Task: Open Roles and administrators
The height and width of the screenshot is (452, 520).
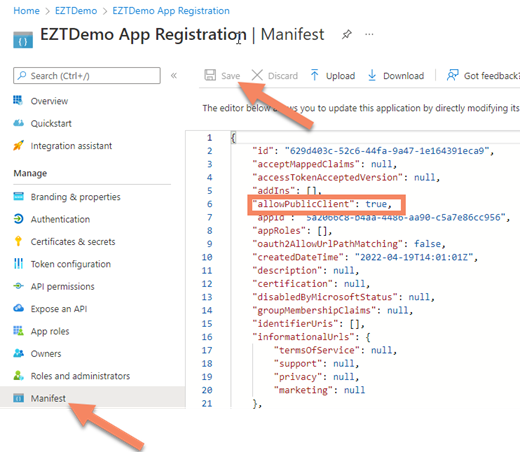Action: pos(80,376)
